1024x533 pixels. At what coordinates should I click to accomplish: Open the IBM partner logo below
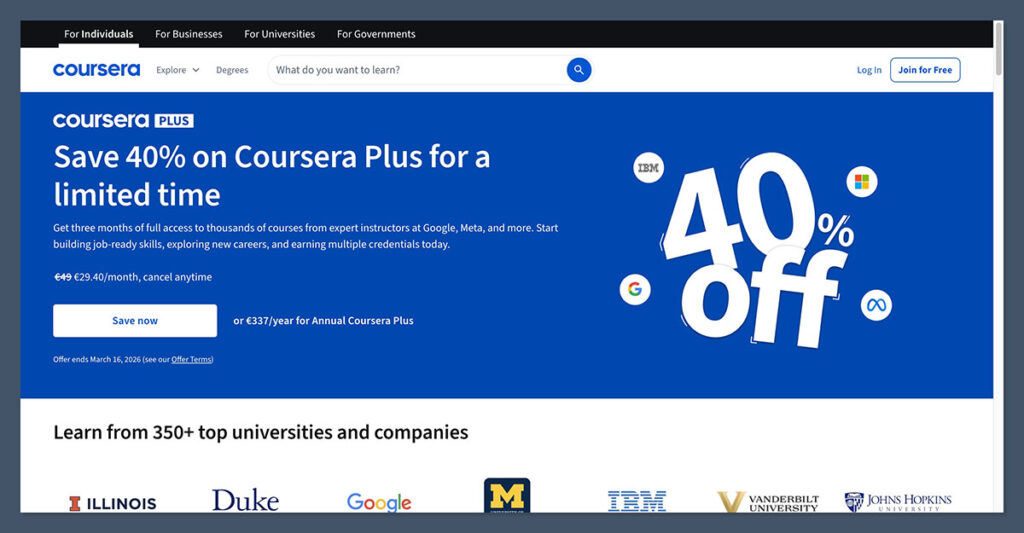click(637, 501)
